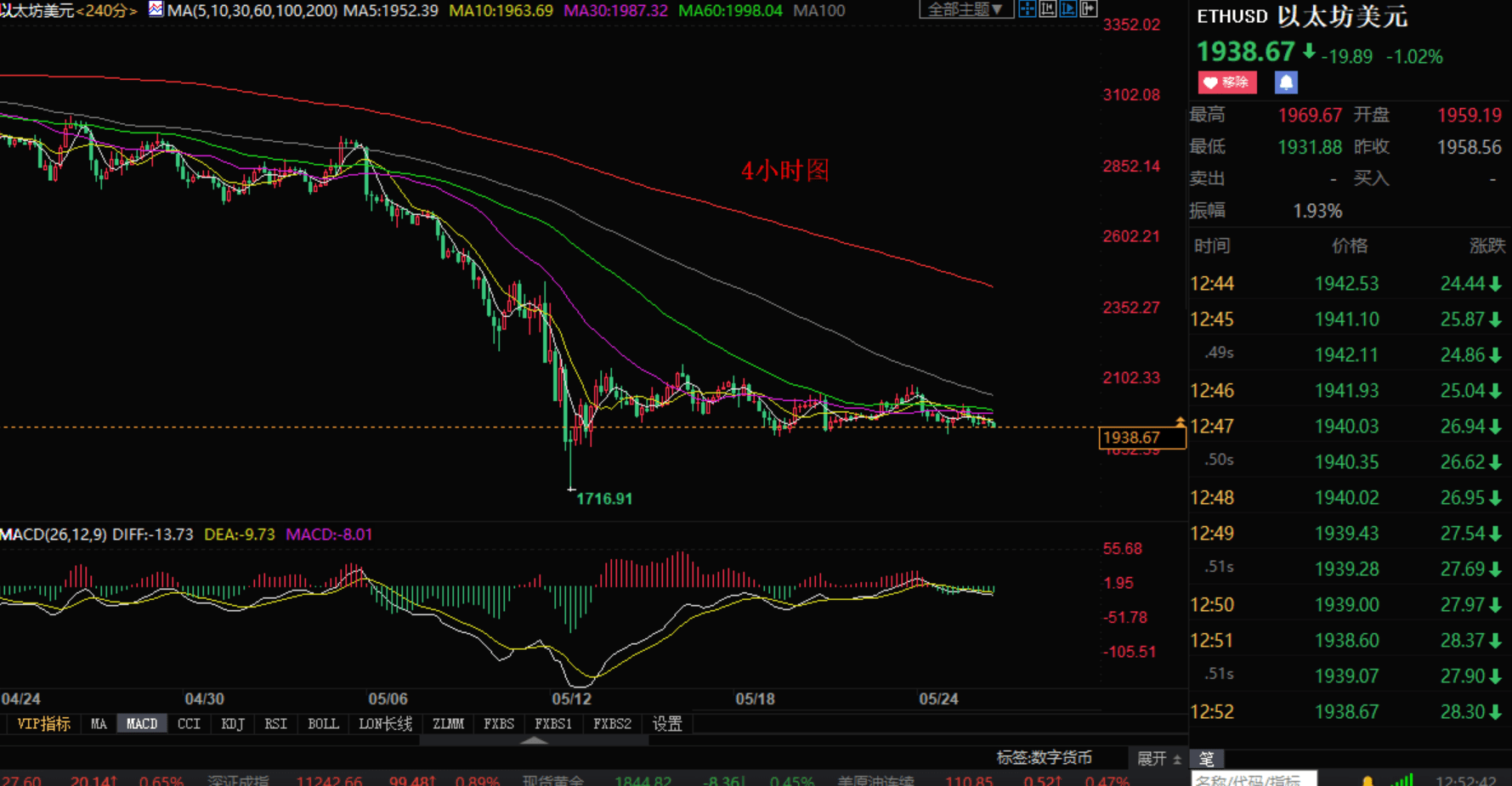Click the 名称/代码/指标 search field

(1253, 779)
